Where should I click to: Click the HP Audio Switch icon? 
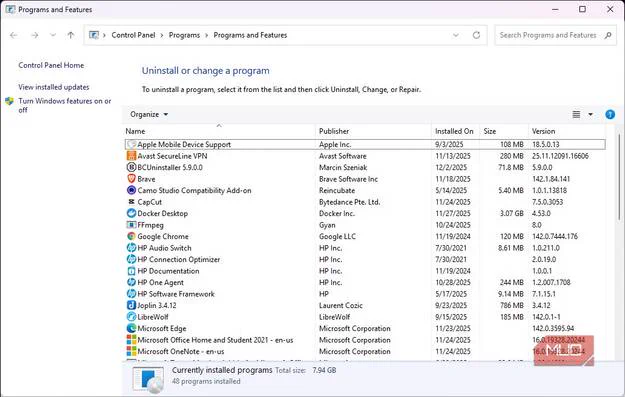[132, 248]
